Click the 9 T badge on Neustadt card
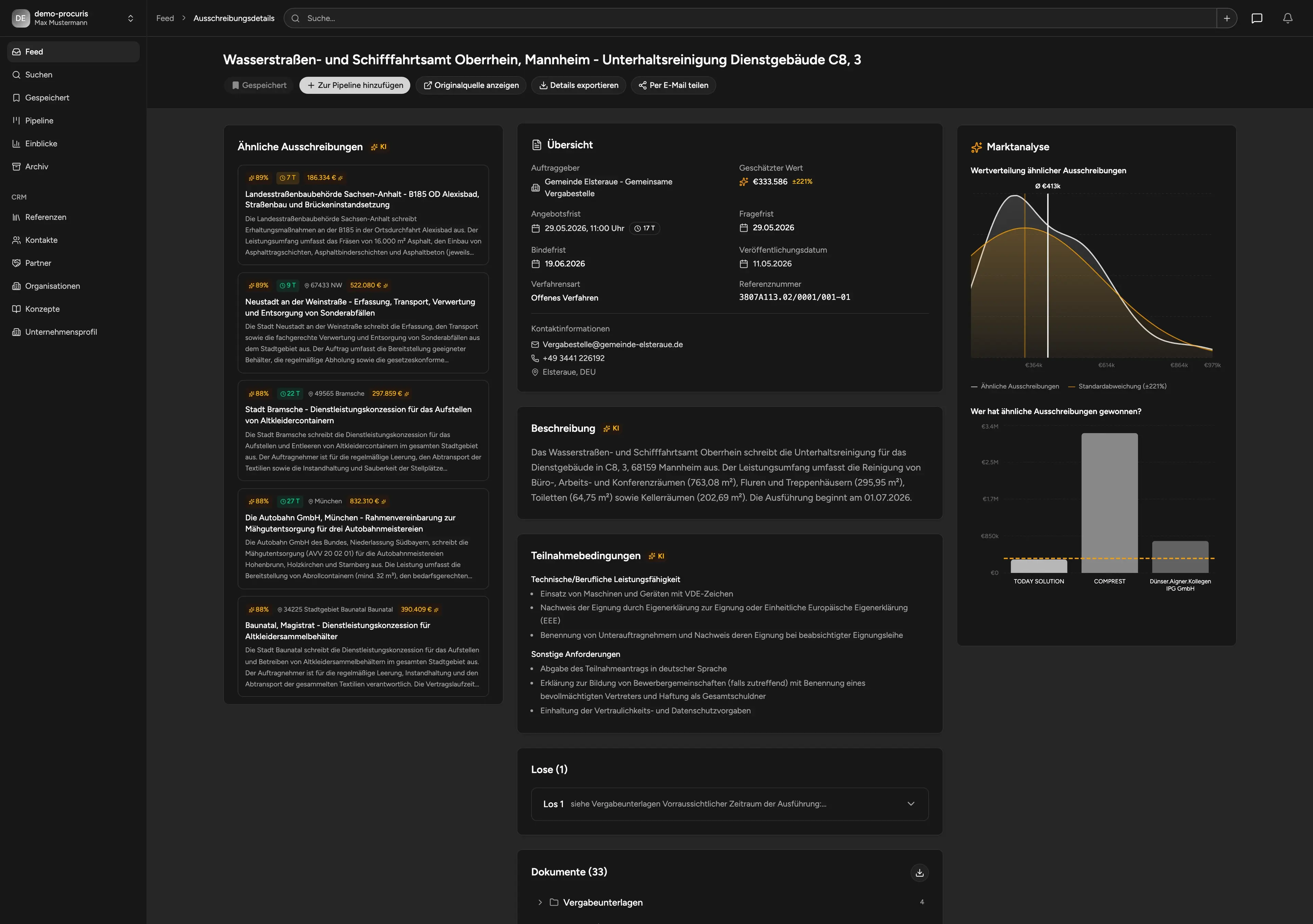The width and height of the screenshot is (1313, 924). [288, 285]
